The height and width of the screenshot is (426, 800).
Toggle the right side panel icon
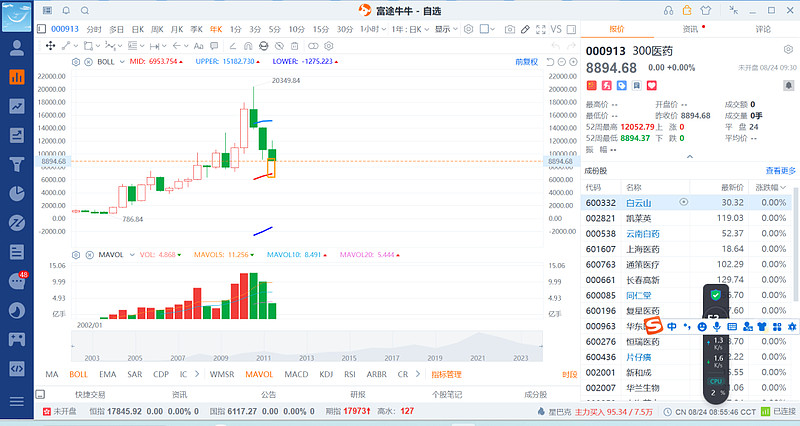tap(571, 30)
